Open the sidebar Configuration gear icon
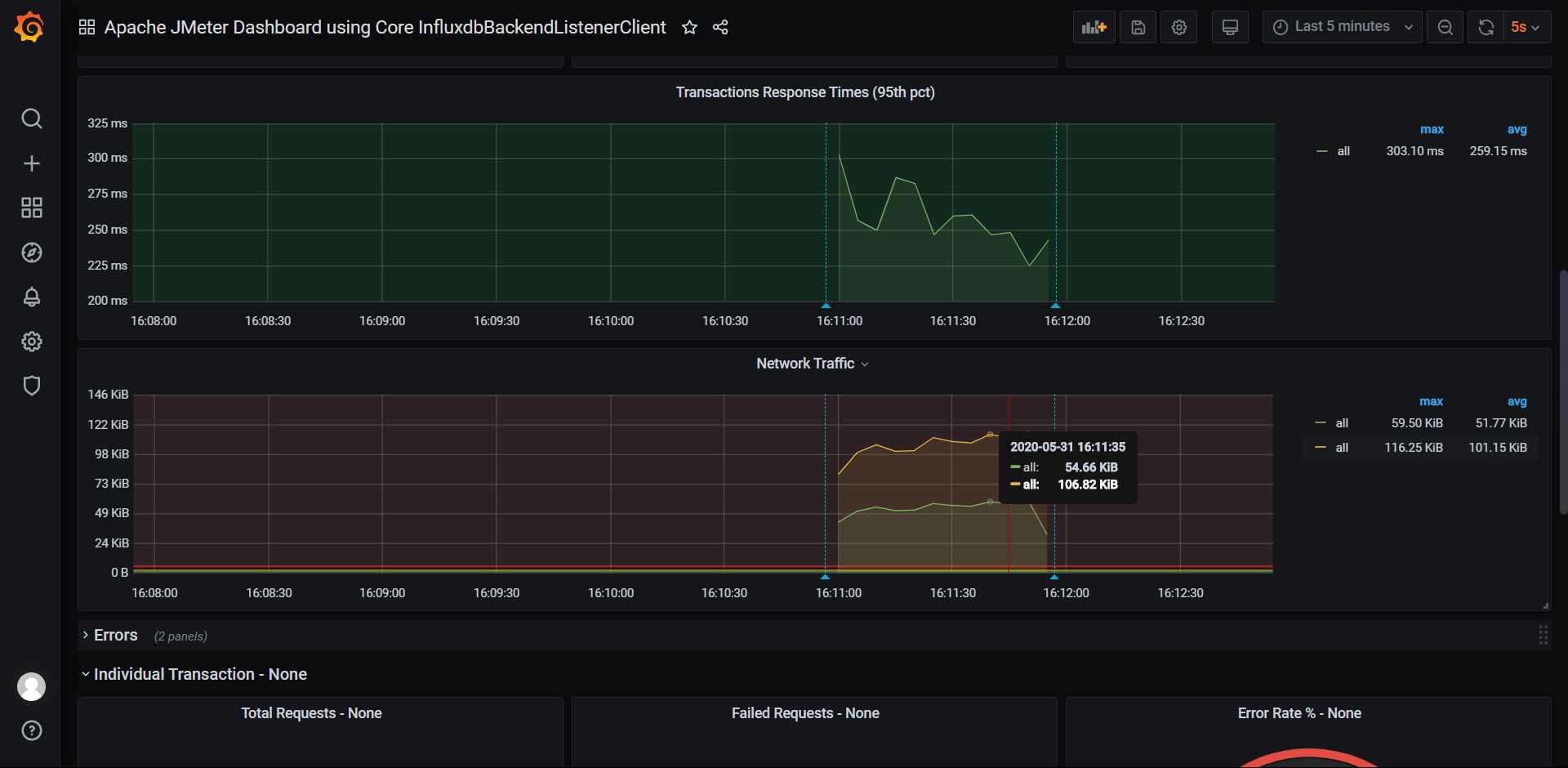 pyautogui.click(x=32, y=342)
